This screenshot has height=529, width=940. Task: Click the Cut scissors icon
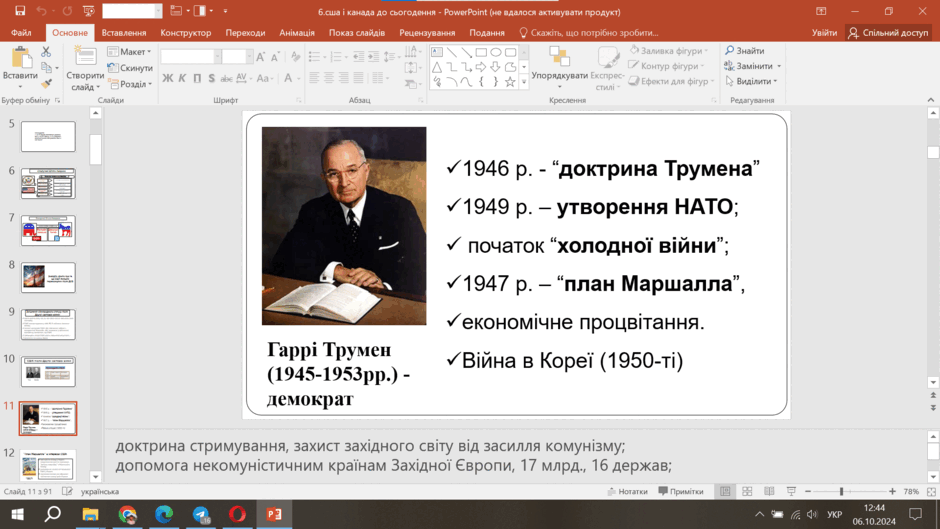[x=46, y=52]
